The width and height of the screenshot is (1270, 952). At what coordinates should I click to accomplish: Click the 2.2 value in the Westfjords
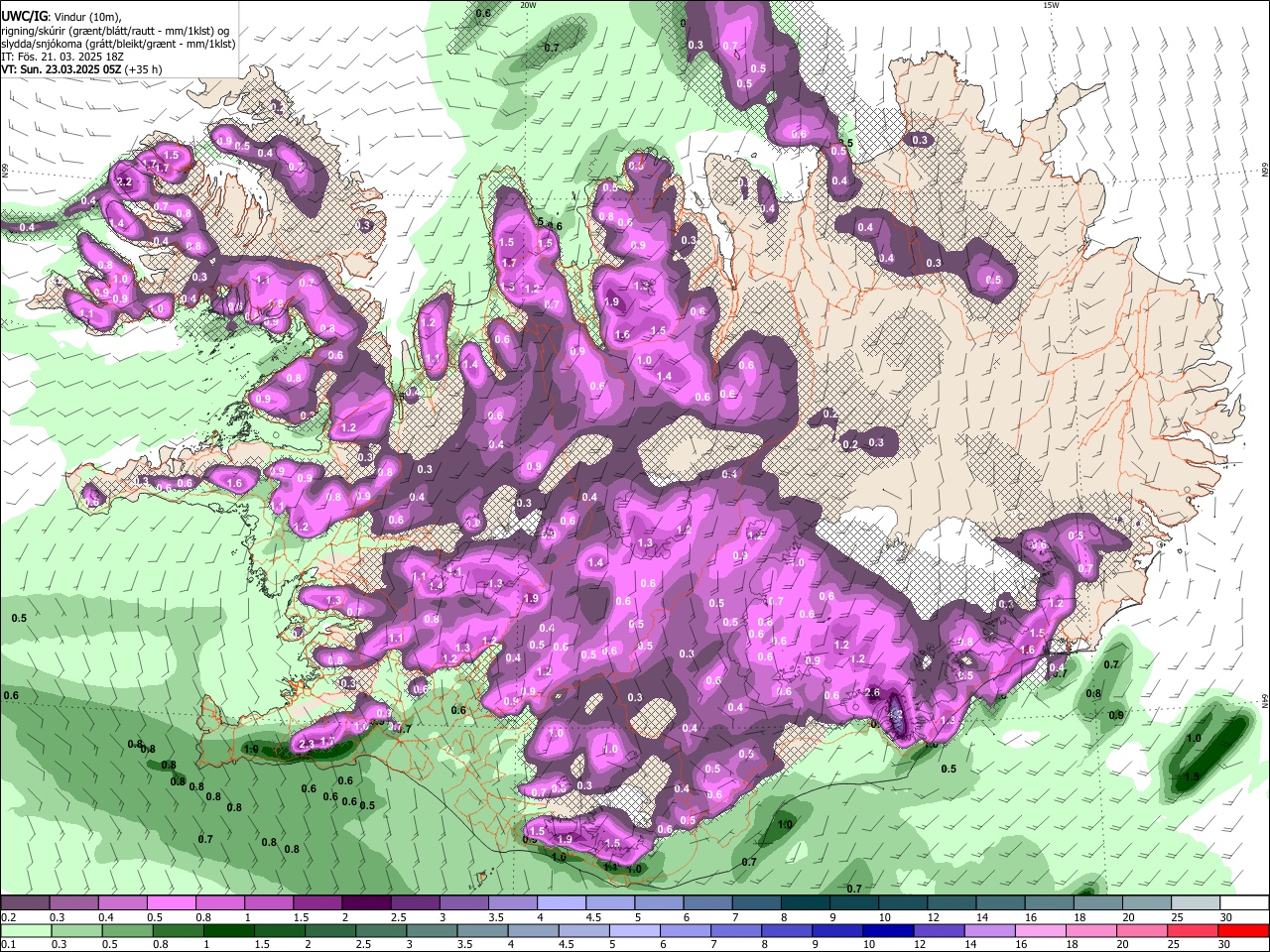[x=125, y=183]
